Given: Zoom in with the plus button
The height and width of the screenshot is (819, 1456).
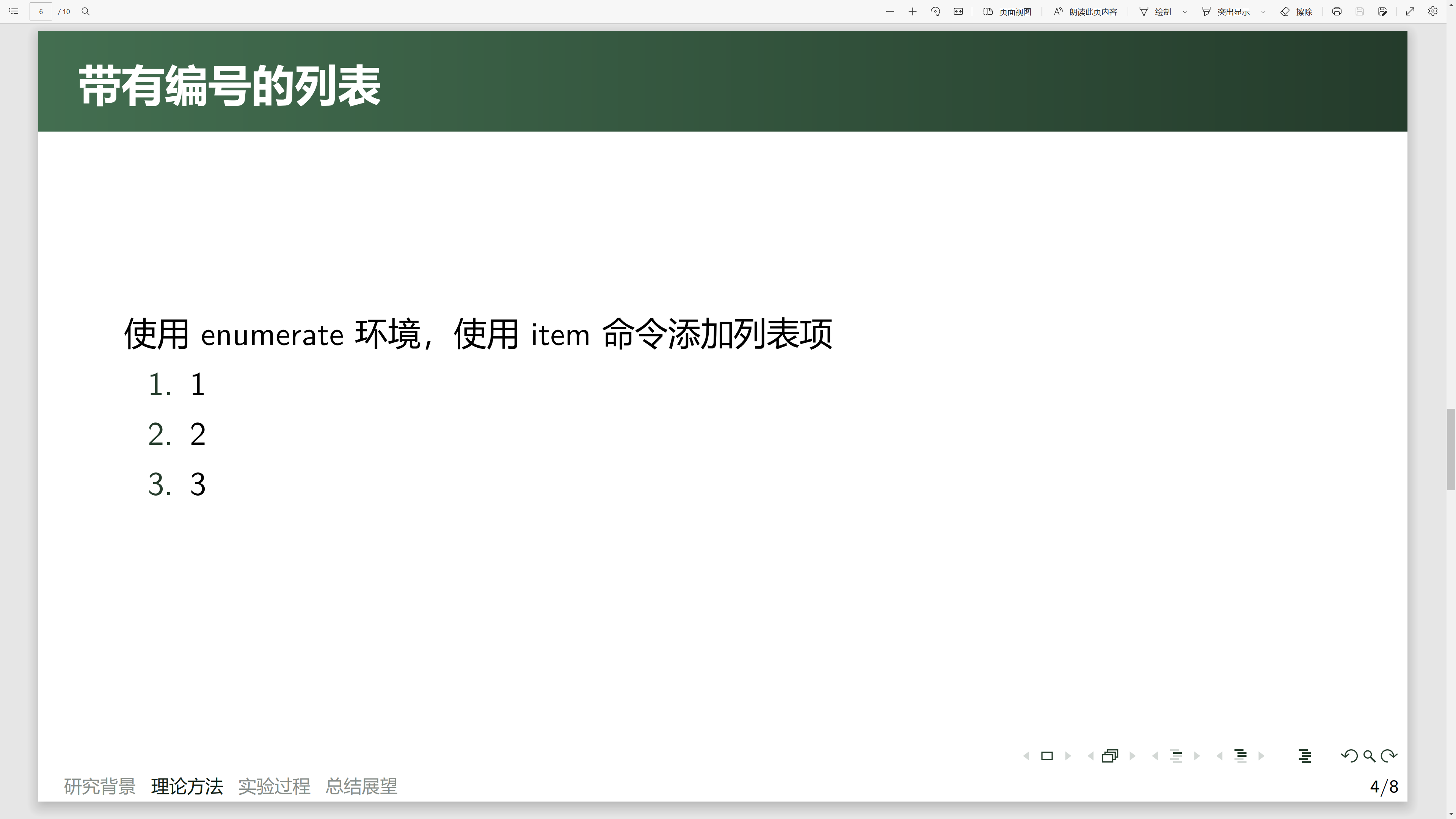Looking at the screenshot, I should coord(912,11).
